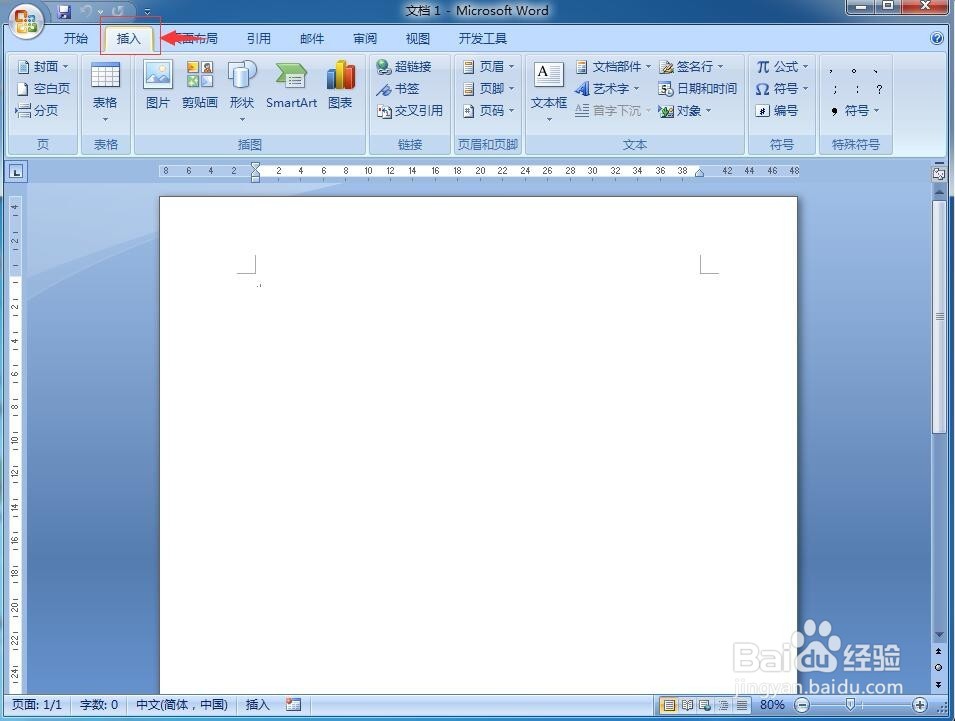
Task: Toggle the ruler view button above scrollbar
Action: [939, 173]
